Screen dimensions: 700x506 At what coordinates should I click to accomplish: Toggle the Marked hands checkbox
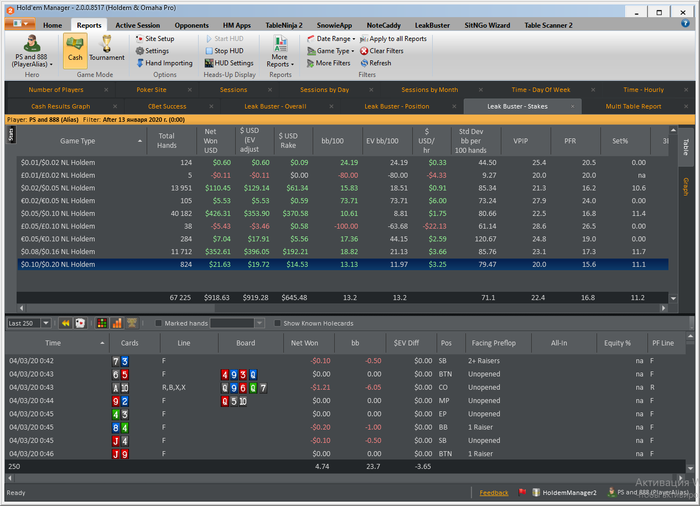(x=158, y=323)
